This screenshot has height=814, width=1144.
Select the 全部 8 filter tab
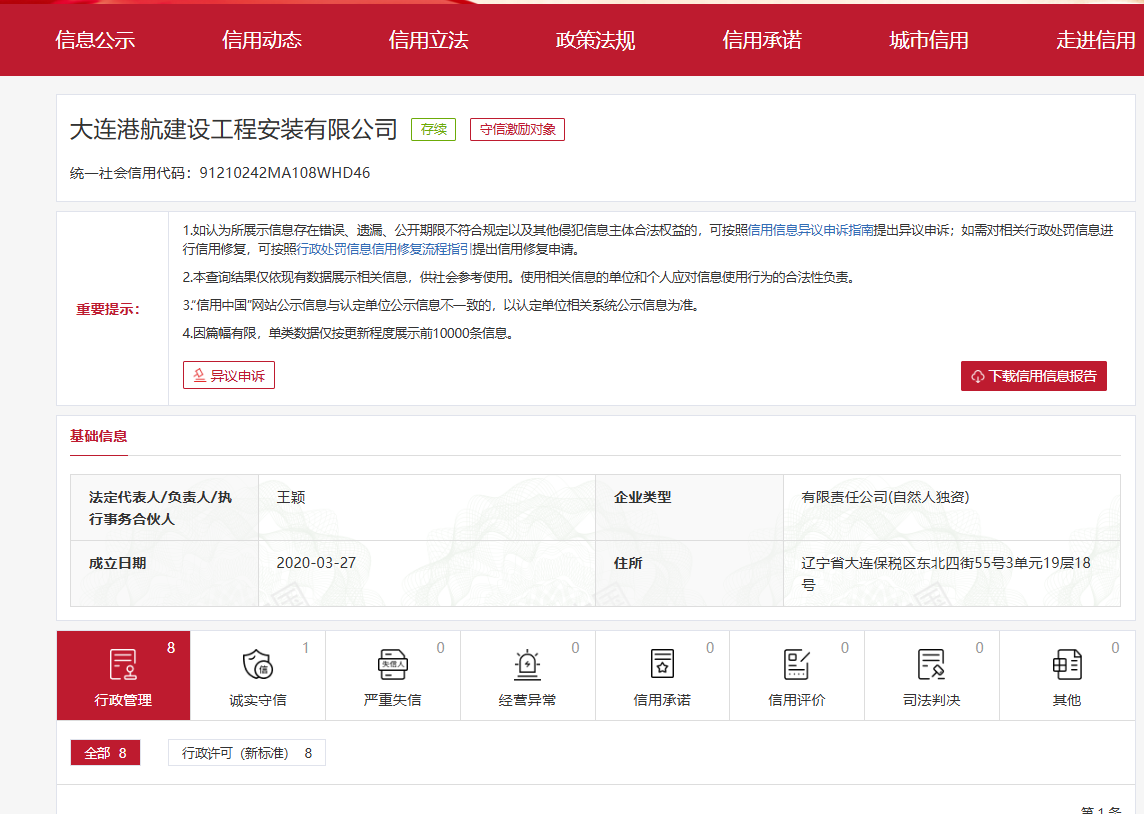[105, 753]
